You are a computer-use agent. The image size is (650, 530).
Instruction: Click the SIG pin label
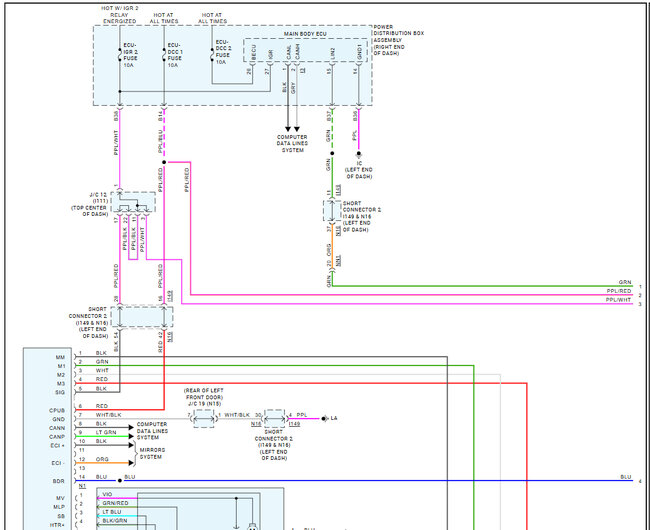60,392
